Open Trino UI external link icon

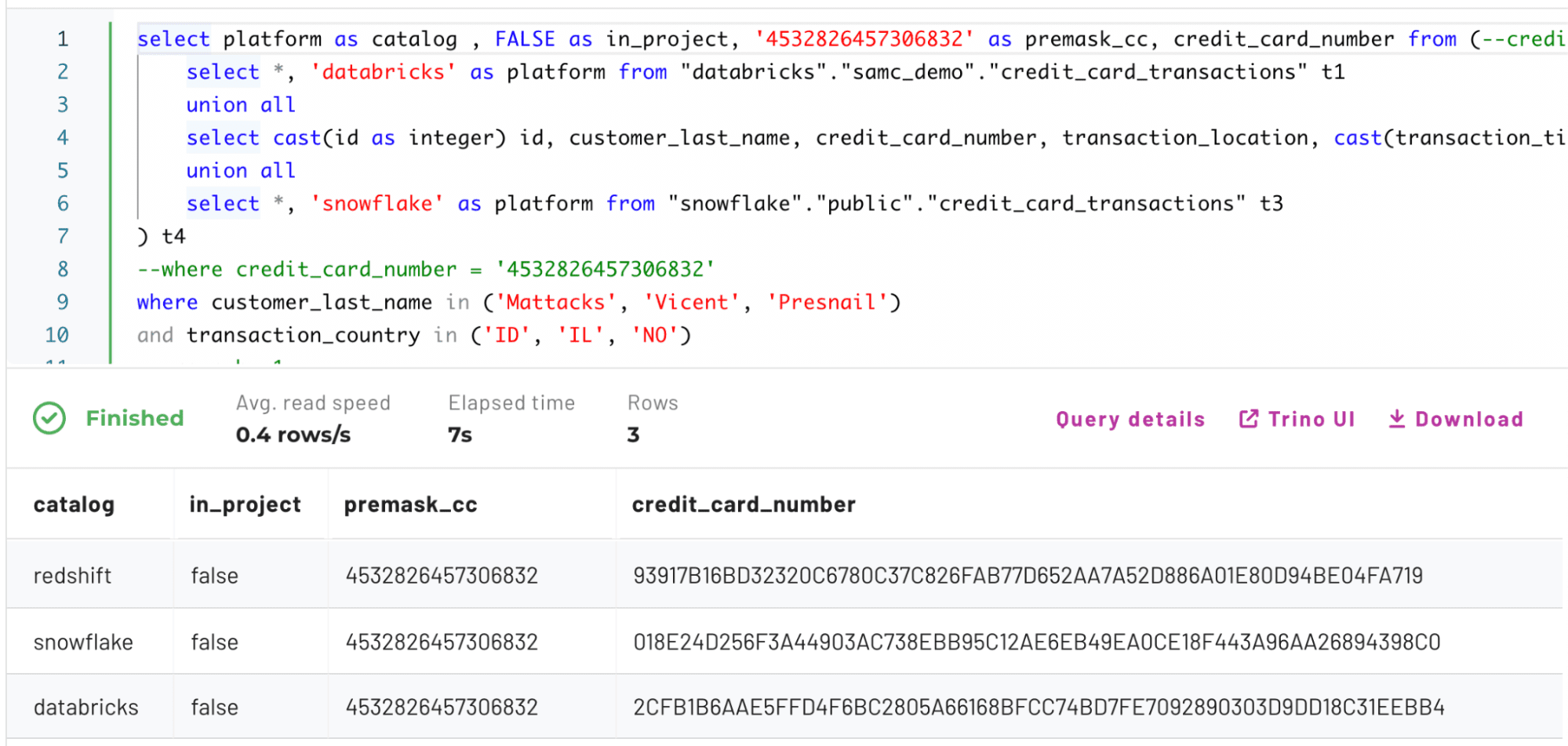tap(1248, 419)
